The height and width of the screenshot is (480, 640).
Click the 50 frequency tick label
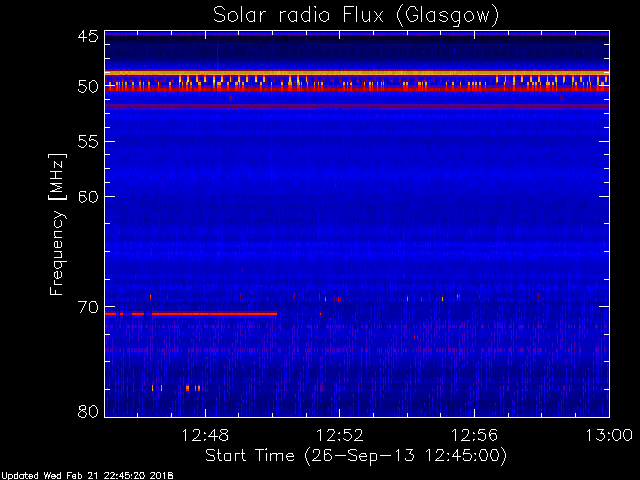click(88, 87)
